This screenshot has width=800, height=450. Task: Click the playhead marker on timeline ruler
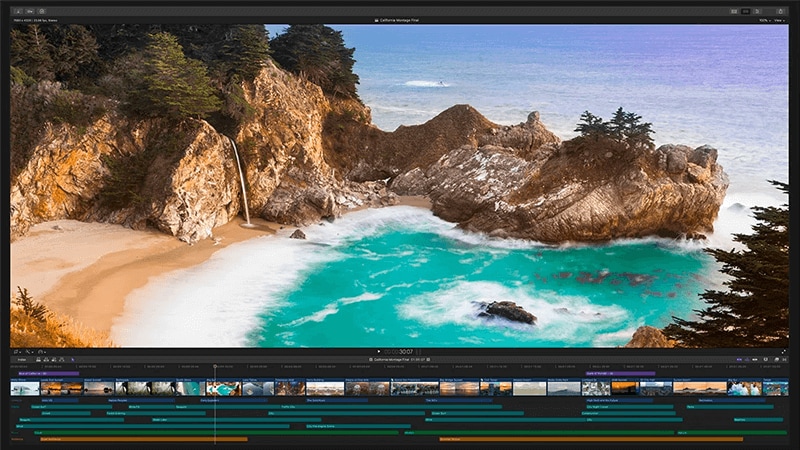[215, 366]
